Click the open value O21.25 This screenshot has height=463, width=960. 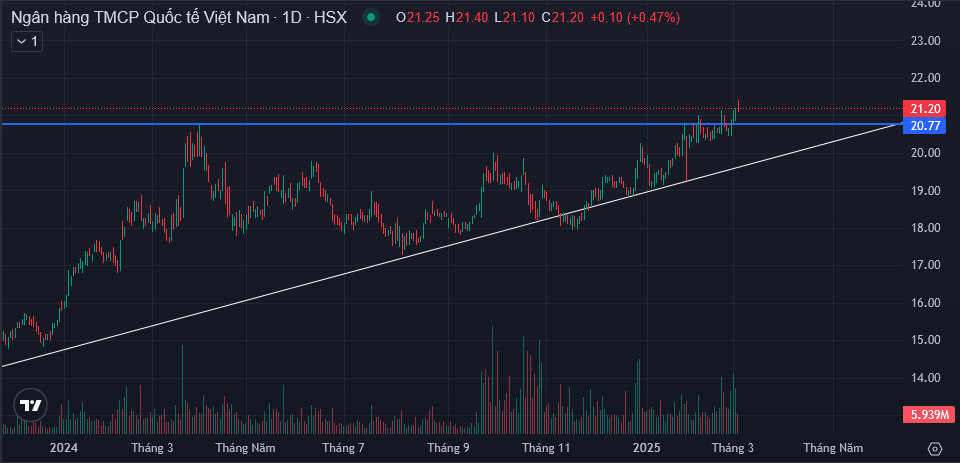(418, 18)
